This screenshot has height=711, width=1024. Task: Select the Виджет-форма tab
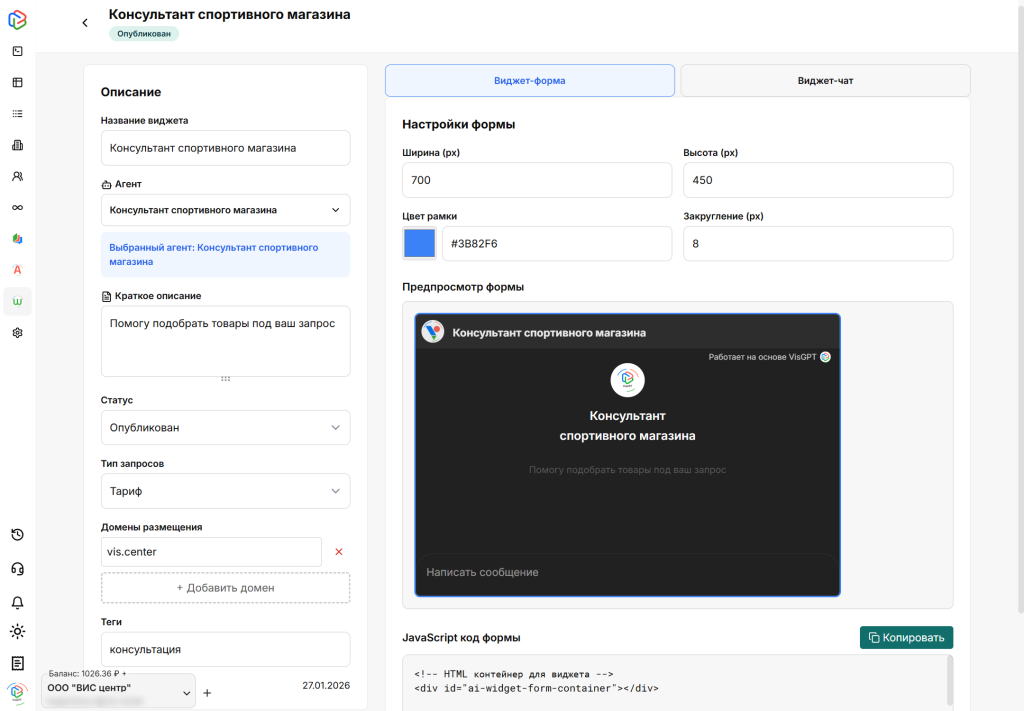(529, 81)
